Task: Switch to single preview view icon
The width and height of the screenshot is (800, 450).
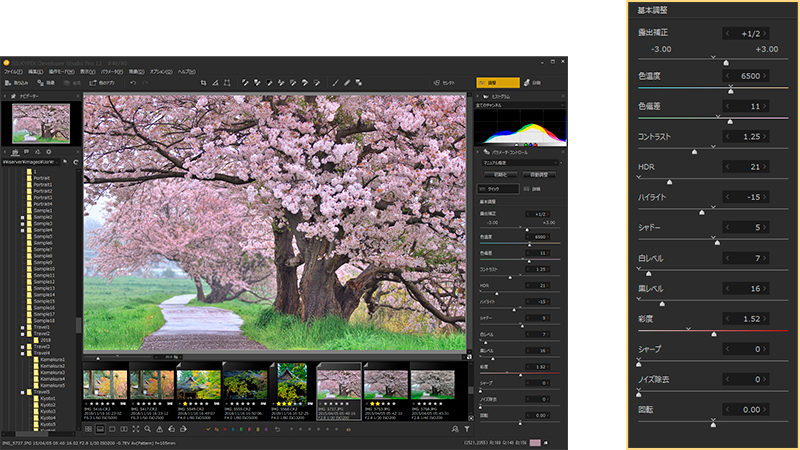Action: pyautogui.click(x=112, y=430)
